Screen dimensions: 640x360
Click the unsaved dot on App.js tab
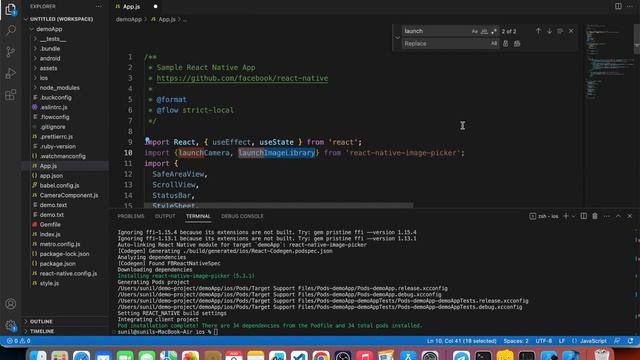pyautogui.click(x=156, y=7)
